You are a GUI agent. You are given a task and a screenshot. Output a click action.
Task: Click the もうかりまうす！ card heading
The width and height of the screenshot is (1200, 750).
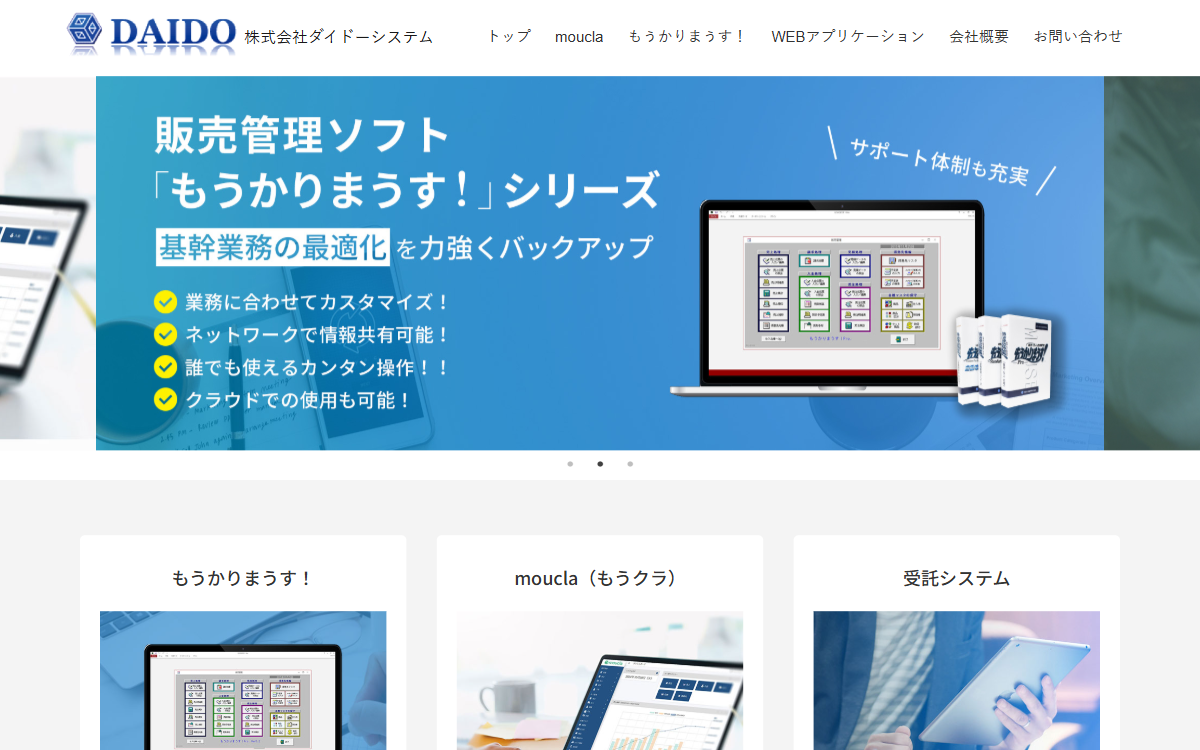point(243,578)
